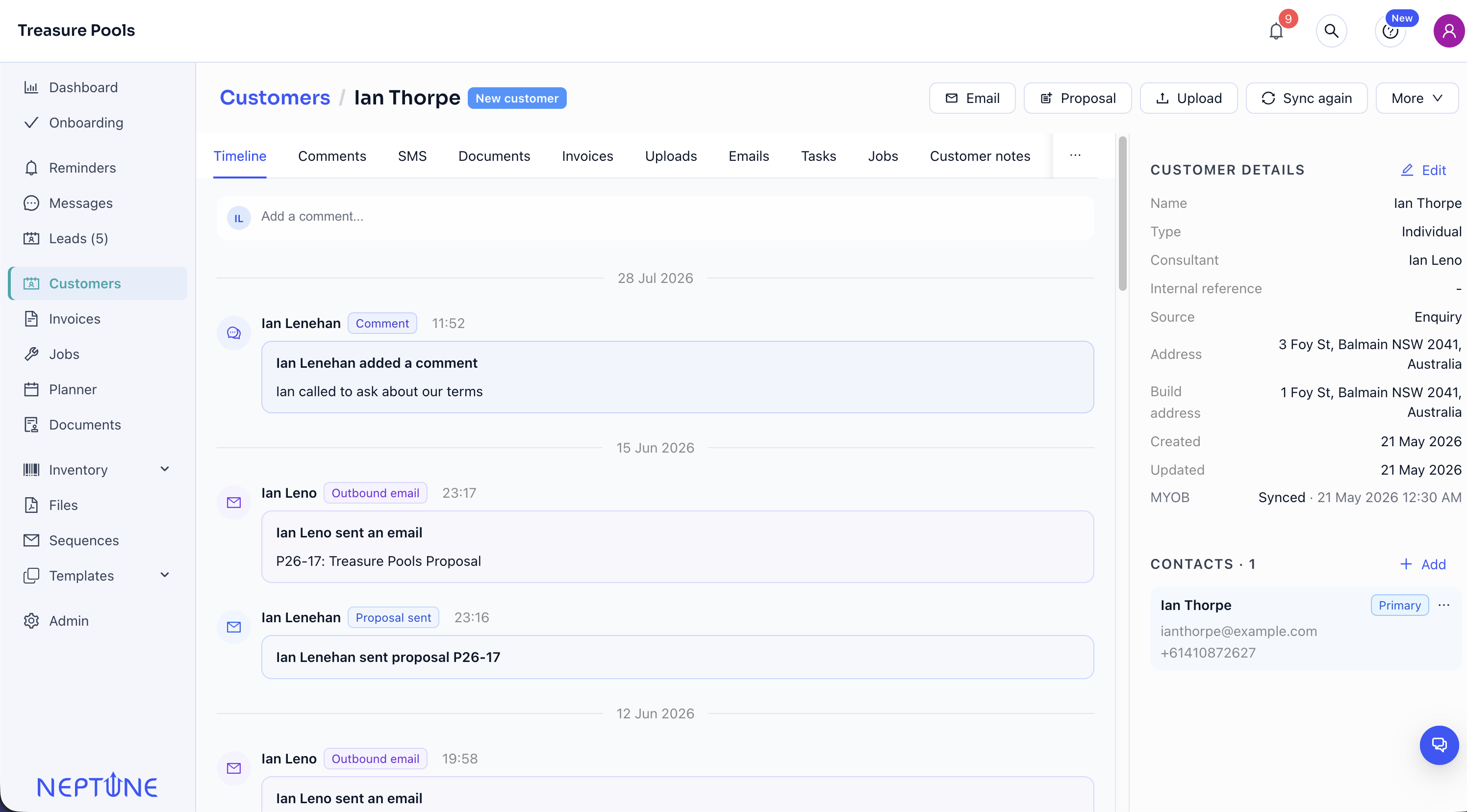Click the envelope icon beside the 19:58 email

(x=233, y=768)
